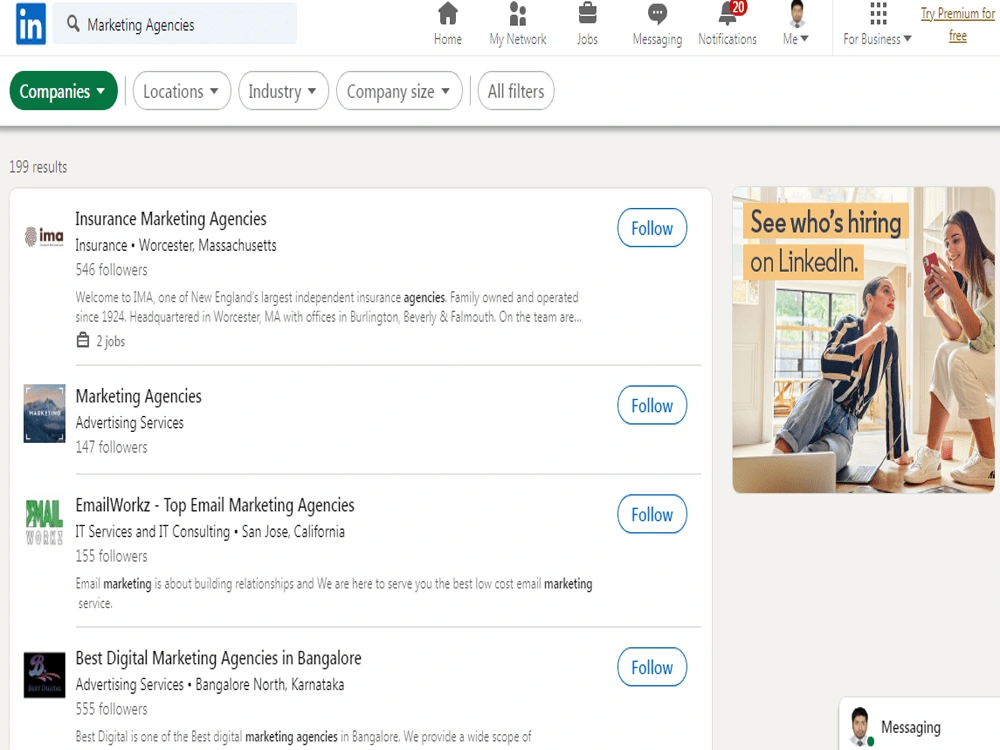Follow the Marketing Agencies company
Screen dimensions: 1000x750
coord(652,405)
